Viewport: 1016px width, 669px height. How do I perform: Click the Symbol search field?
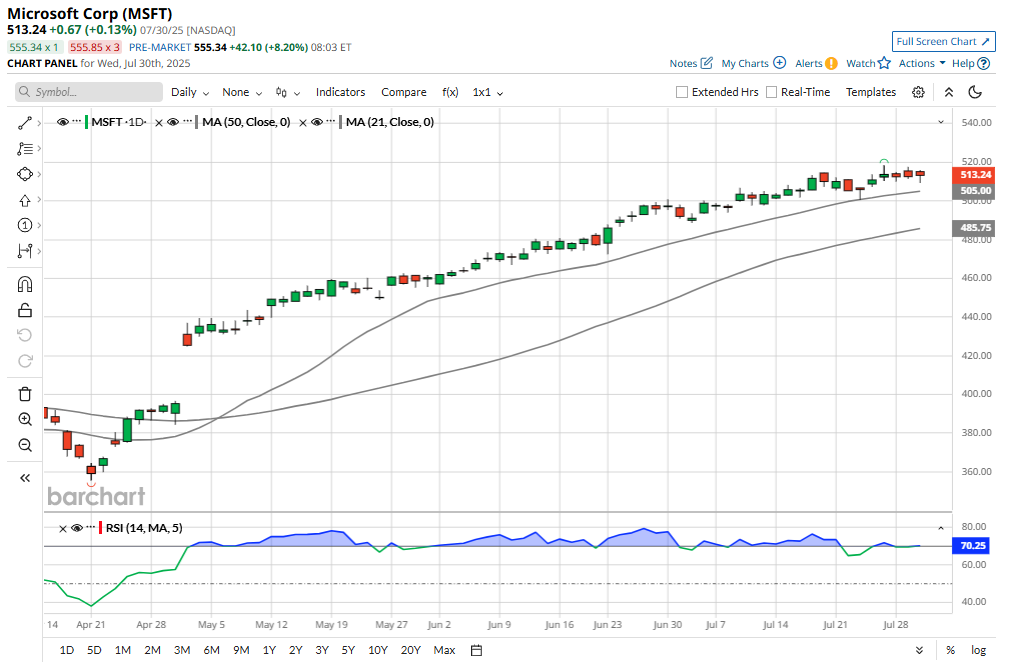click(x=89, y=92)
